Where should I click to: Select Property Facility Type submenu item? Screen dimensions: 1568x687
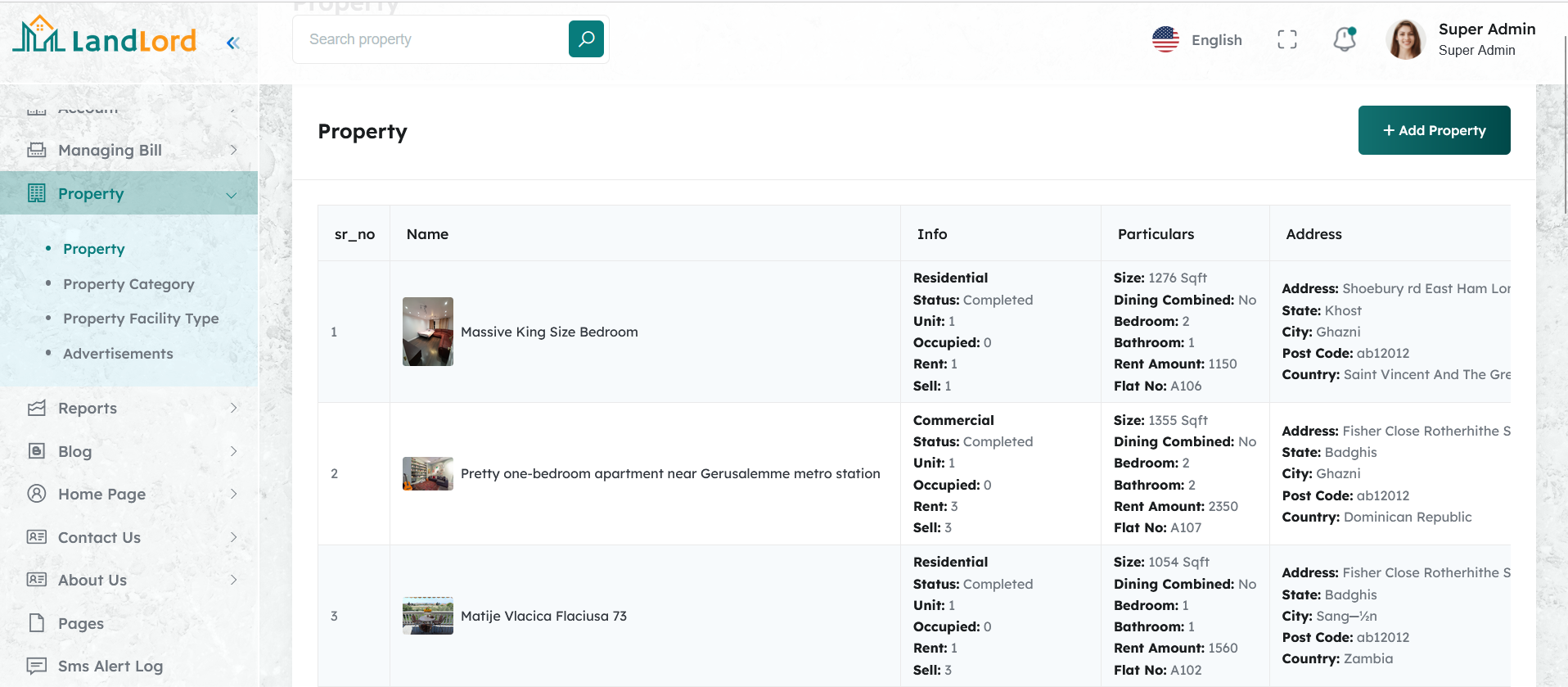141,319
